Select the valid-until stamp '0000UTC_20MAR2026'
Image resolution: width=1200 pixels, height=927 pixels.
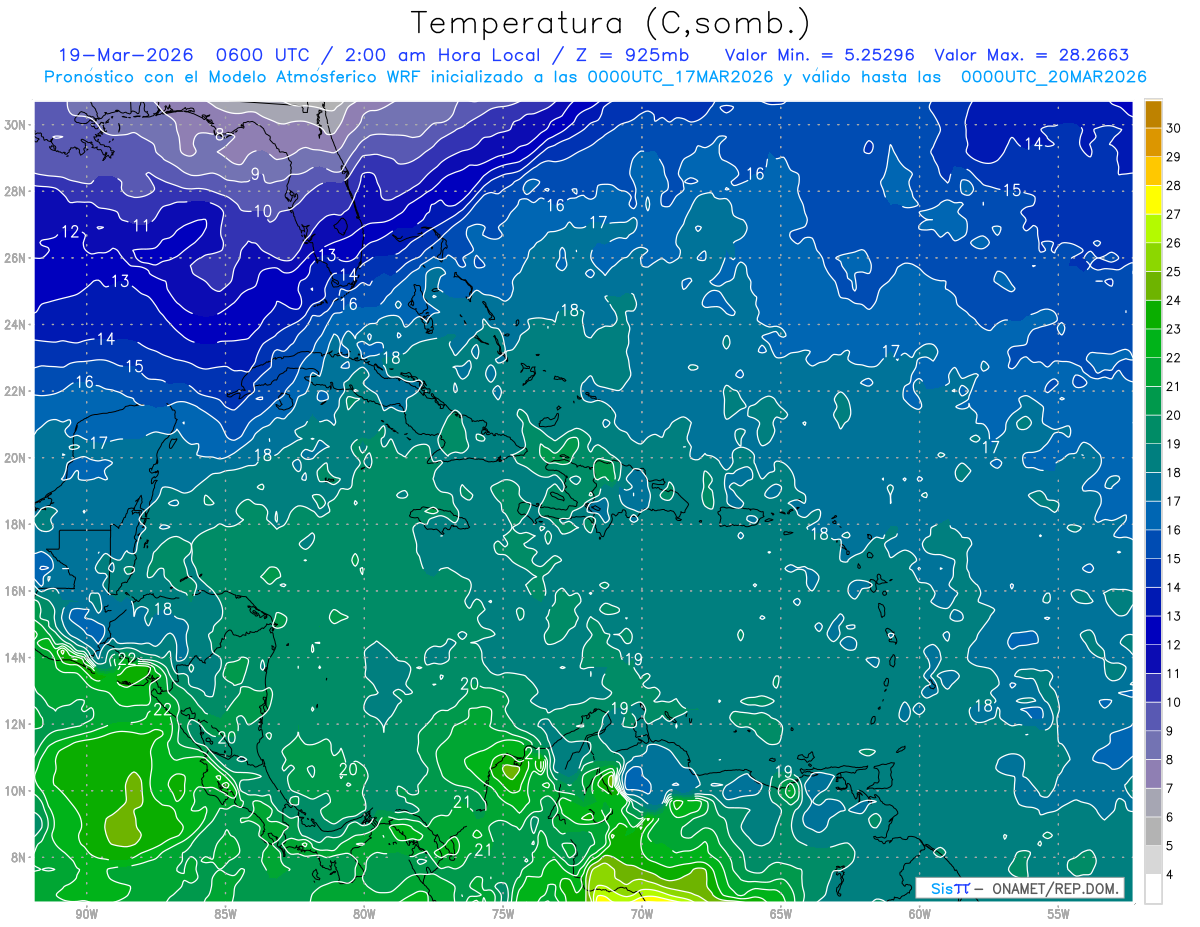(1053, 77)
